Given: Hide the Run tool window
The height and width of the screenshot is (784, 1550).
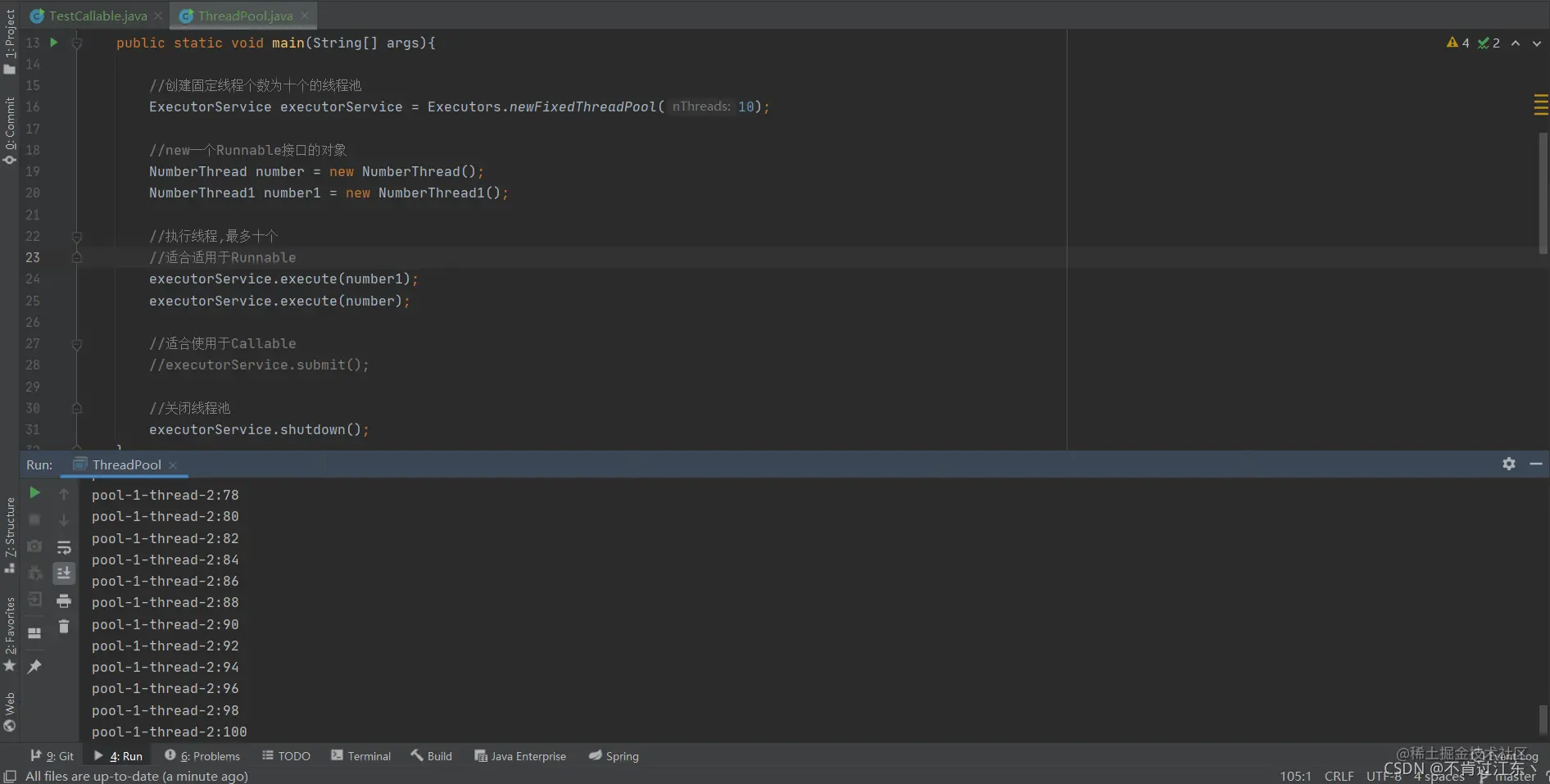Looking at the screenshot, I should (x=1536, y=464).
